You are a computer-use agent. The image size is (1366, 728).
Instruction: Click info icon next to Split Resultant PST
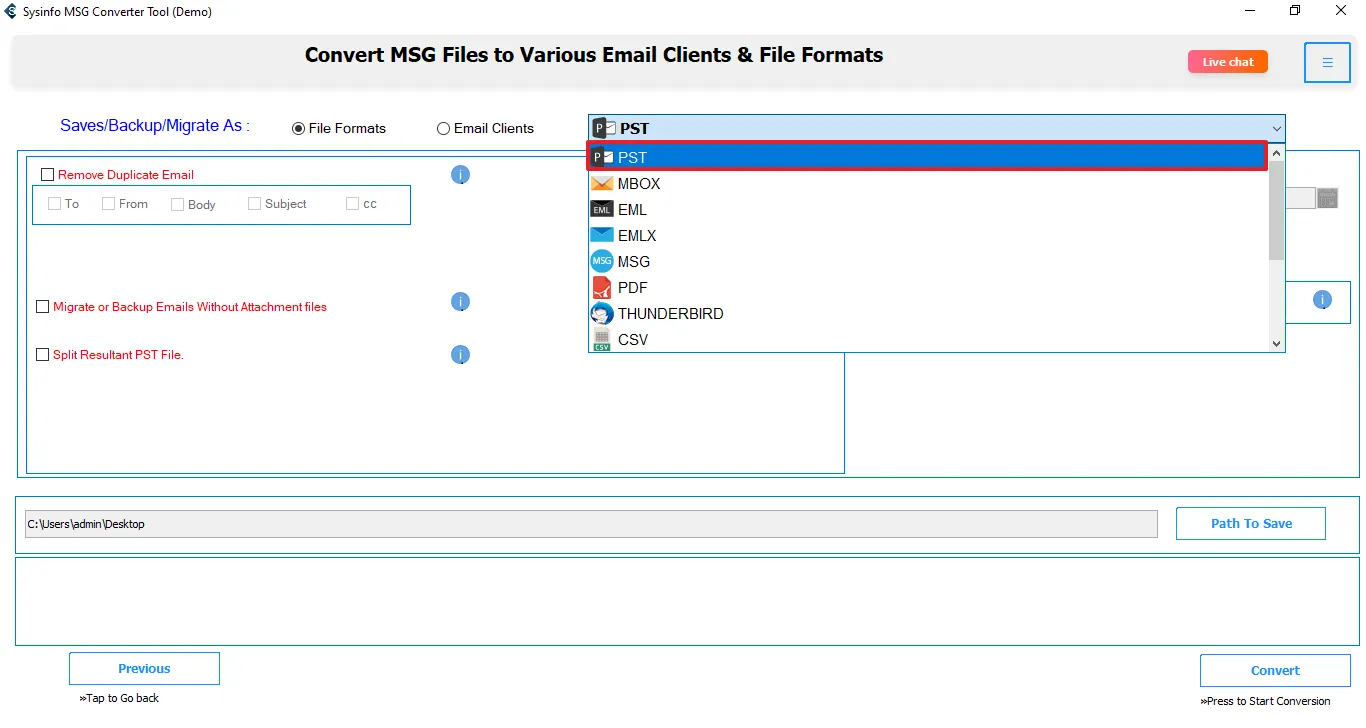460,355
